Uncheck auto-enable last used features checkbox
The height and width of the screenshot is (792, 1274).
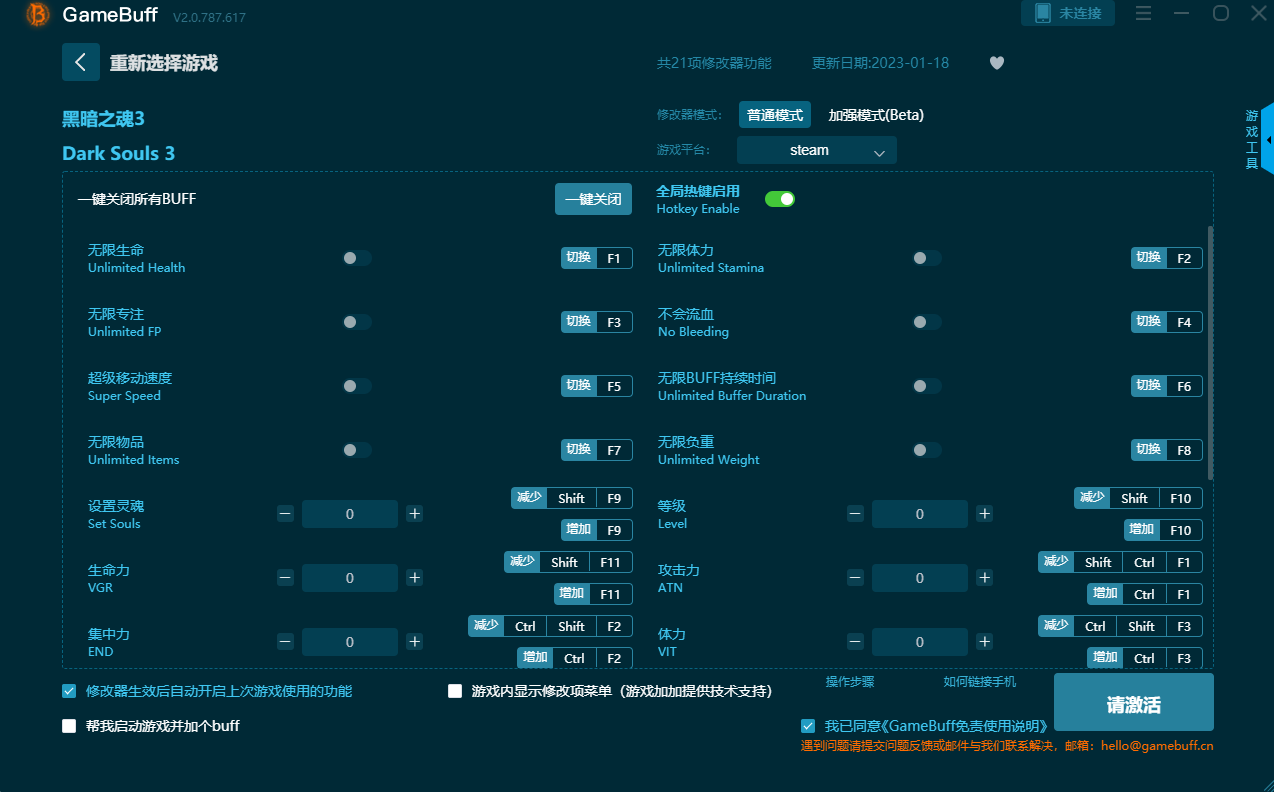pyautogui.click(x=69, y=691)
